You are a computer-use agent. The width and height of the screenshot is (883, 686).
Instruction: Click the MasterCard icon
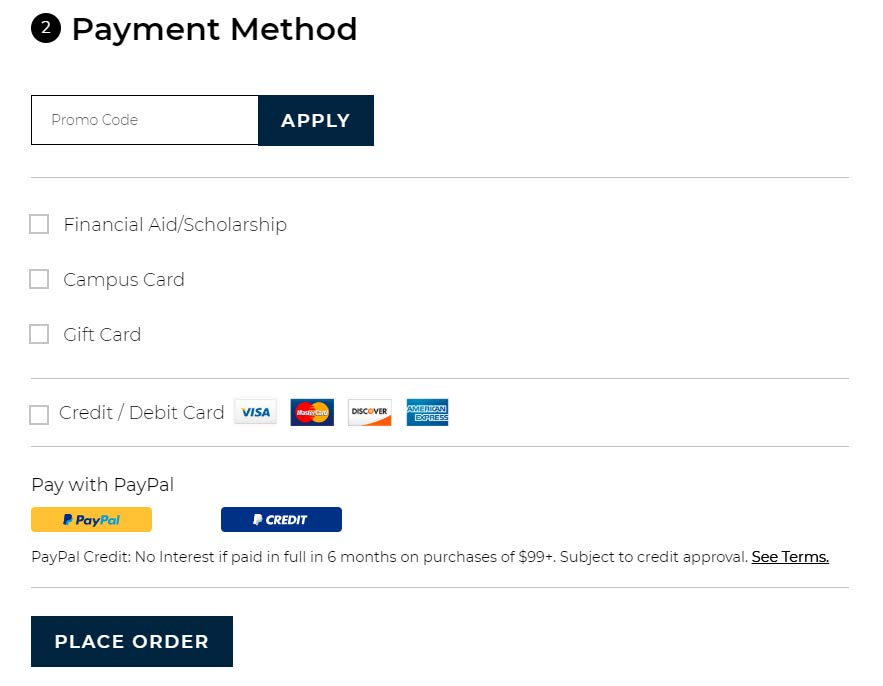(311, 412)
